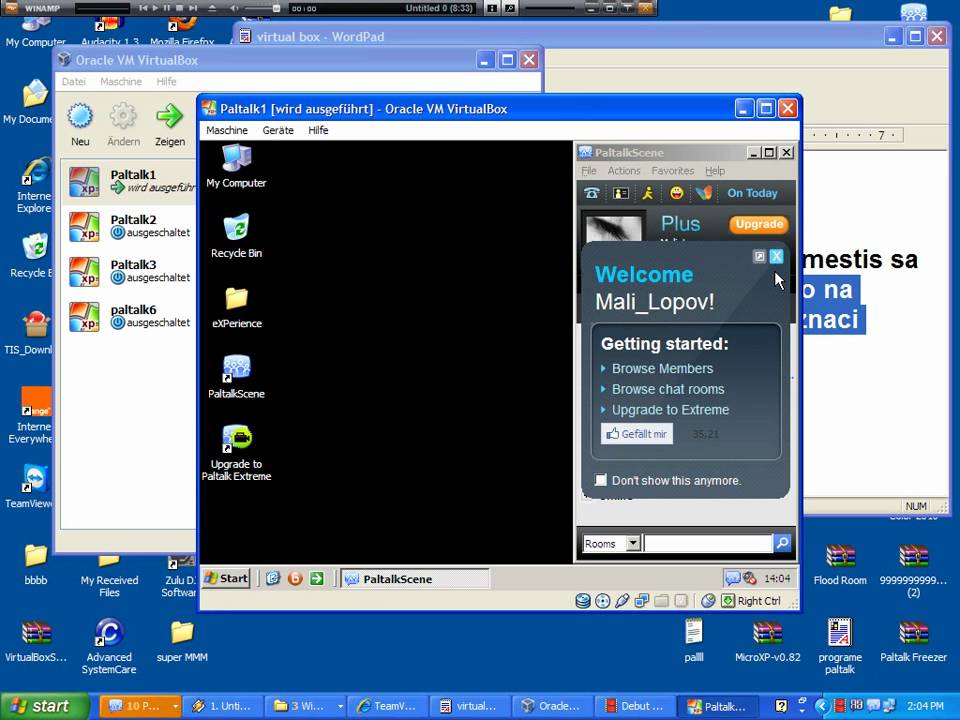Click the VM's Start button

pyautogui.click(x=227, y=578)
